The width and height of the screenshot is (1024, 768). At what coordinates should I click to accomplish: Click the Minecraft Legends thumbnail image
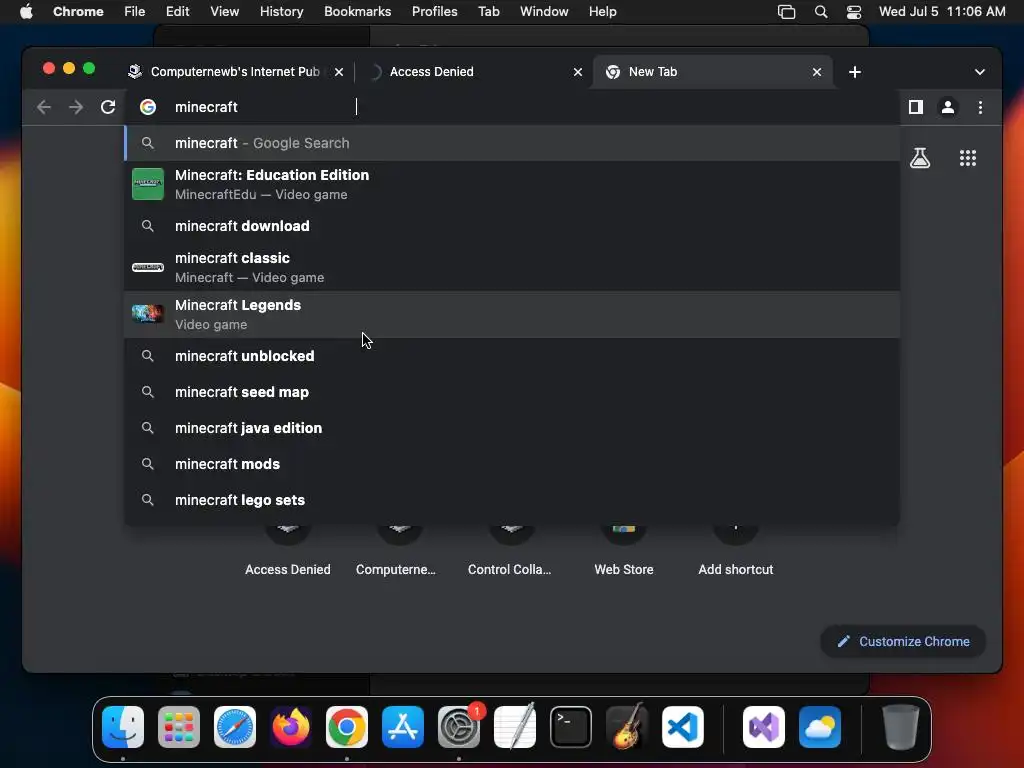coord(148,314)
